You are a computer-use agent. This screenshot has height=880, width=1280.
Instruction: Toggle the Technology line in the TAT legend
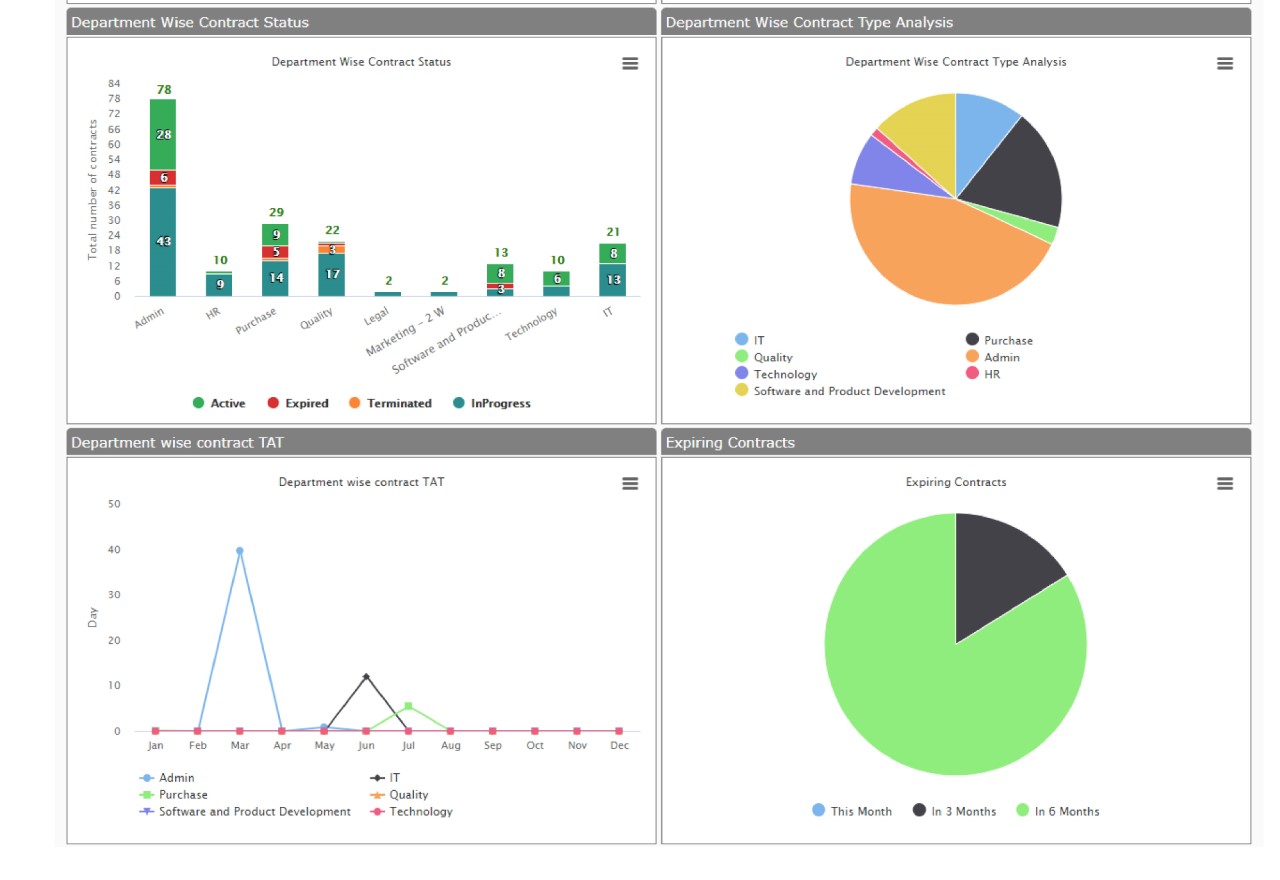(411, 812)
